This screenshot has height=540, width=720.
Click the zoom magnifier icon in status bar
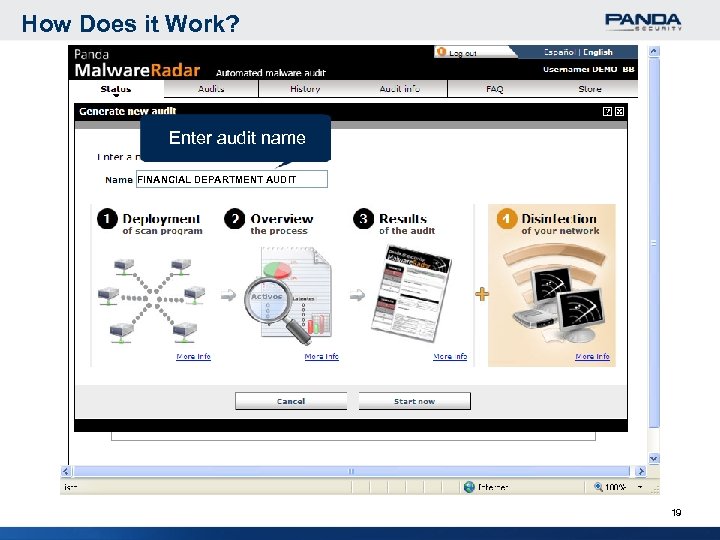(598, 487)
